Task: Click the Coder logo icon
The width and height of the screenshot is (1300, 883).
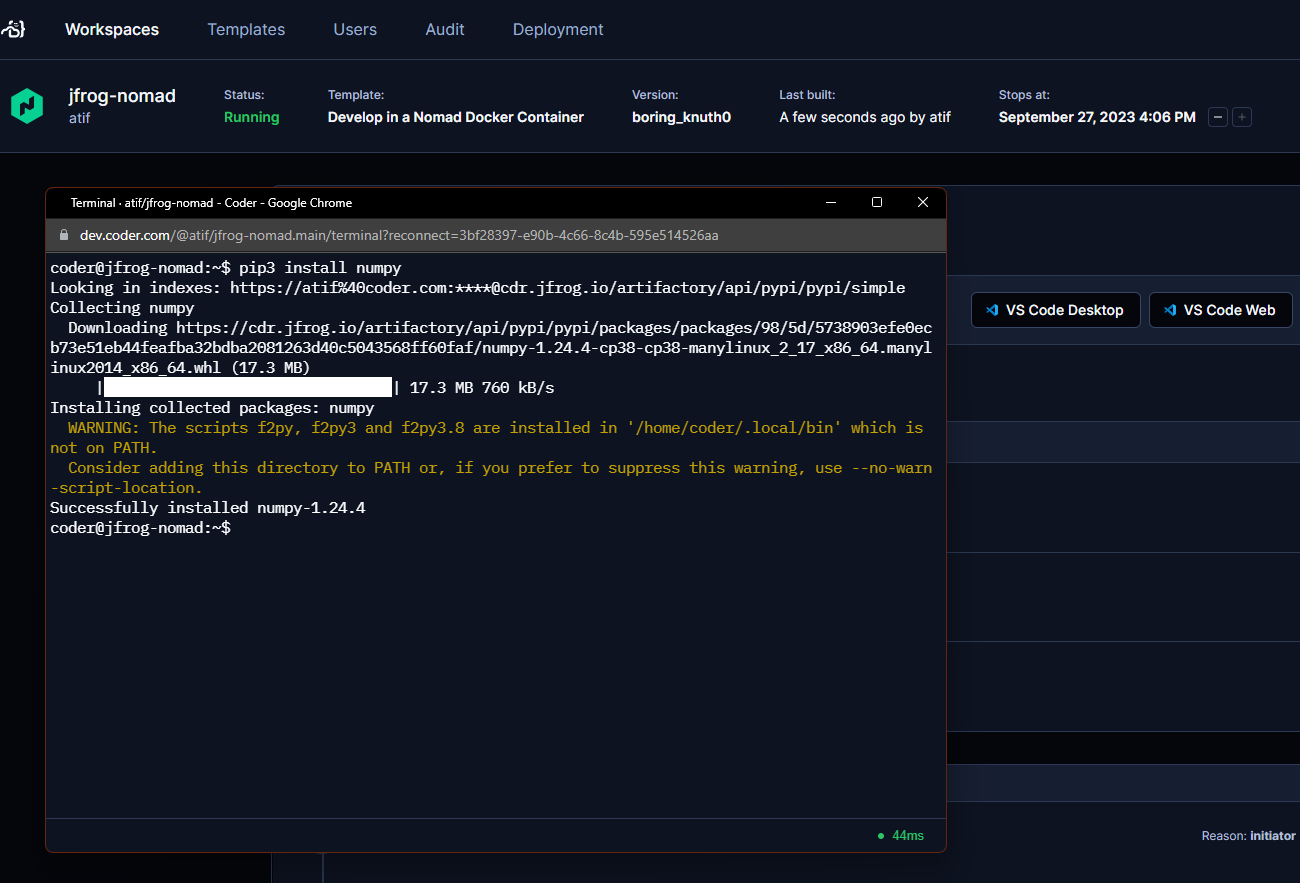Action: point(13,29)
